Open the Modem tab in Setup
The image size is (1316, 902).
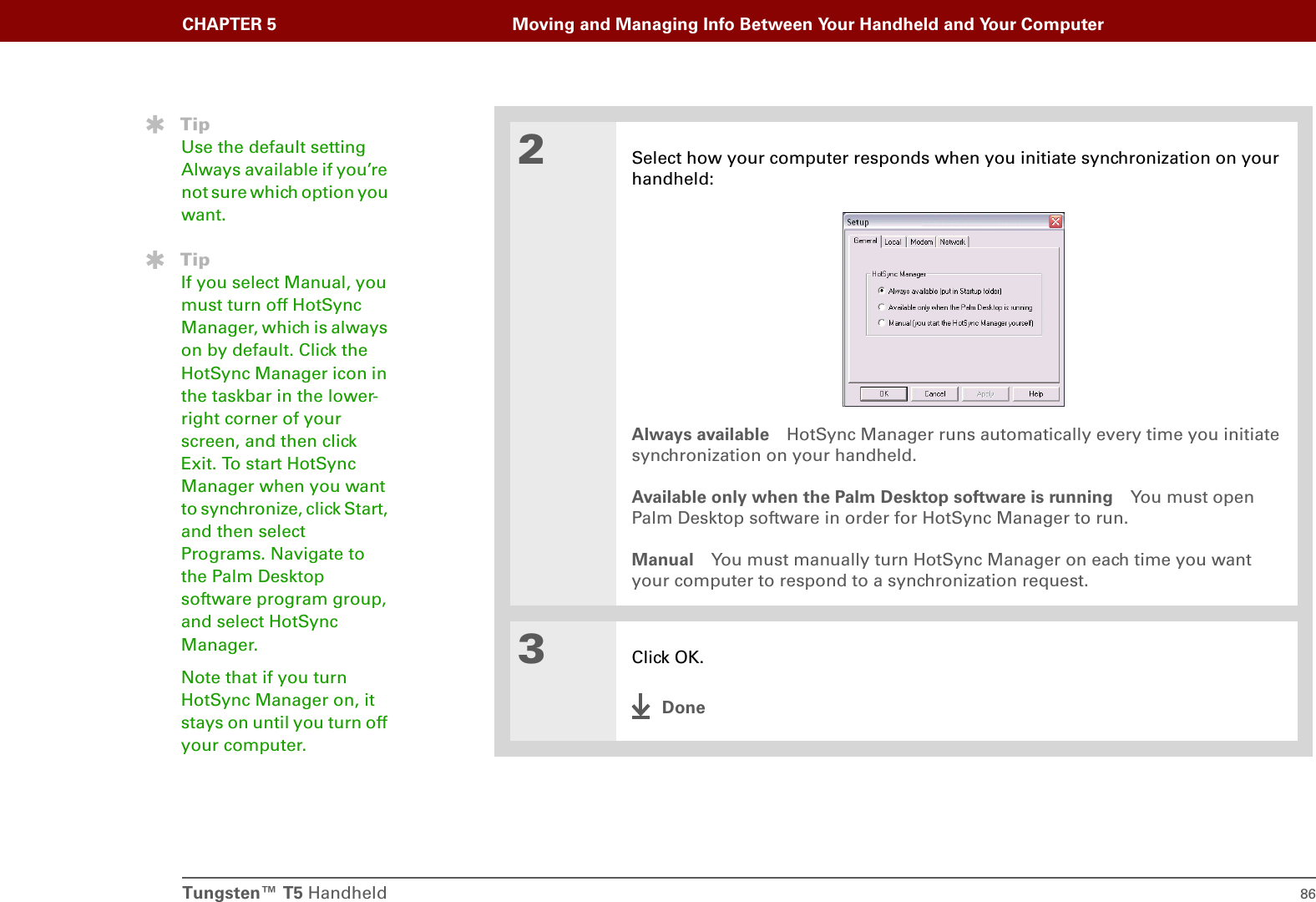(921, 241)
